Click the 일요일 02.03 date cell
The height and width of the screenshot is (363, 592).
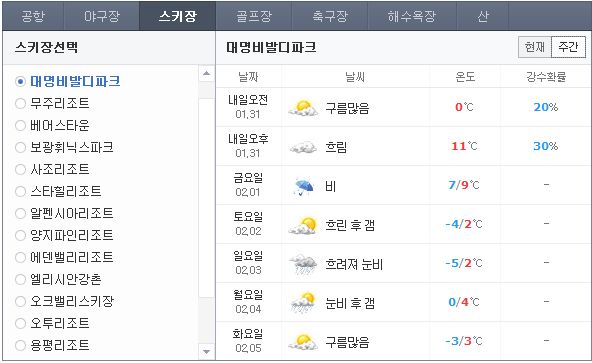tap(248, 263)
